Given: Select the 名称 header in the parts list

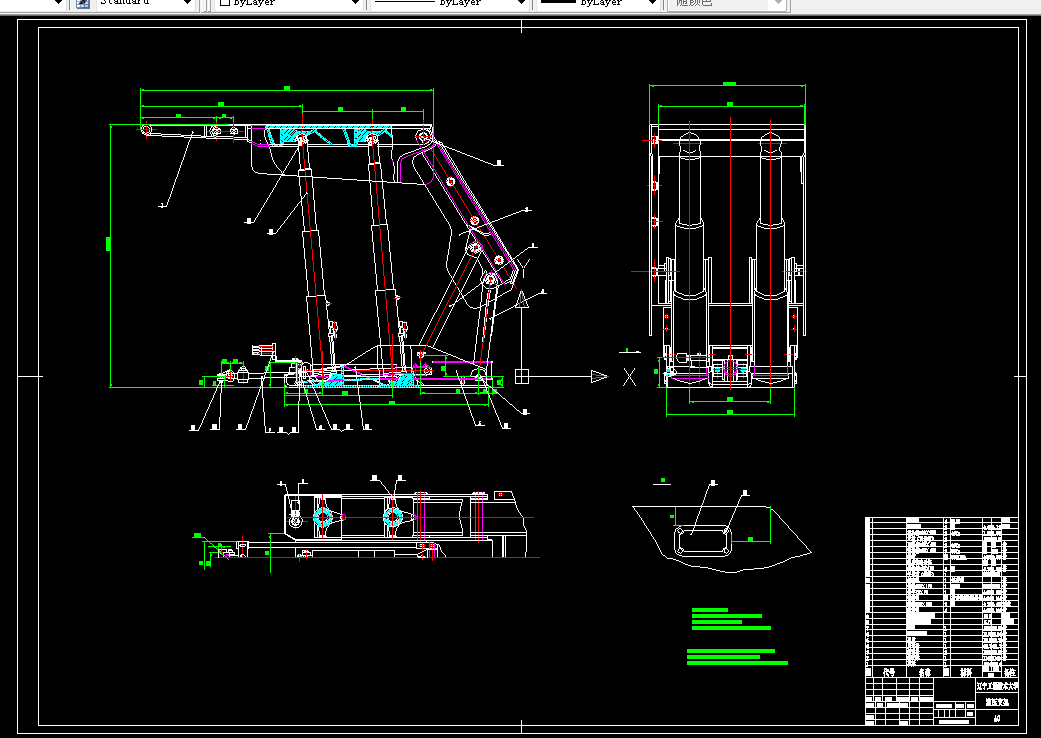Looking at the screenshot, I should [x=925, y=672].
